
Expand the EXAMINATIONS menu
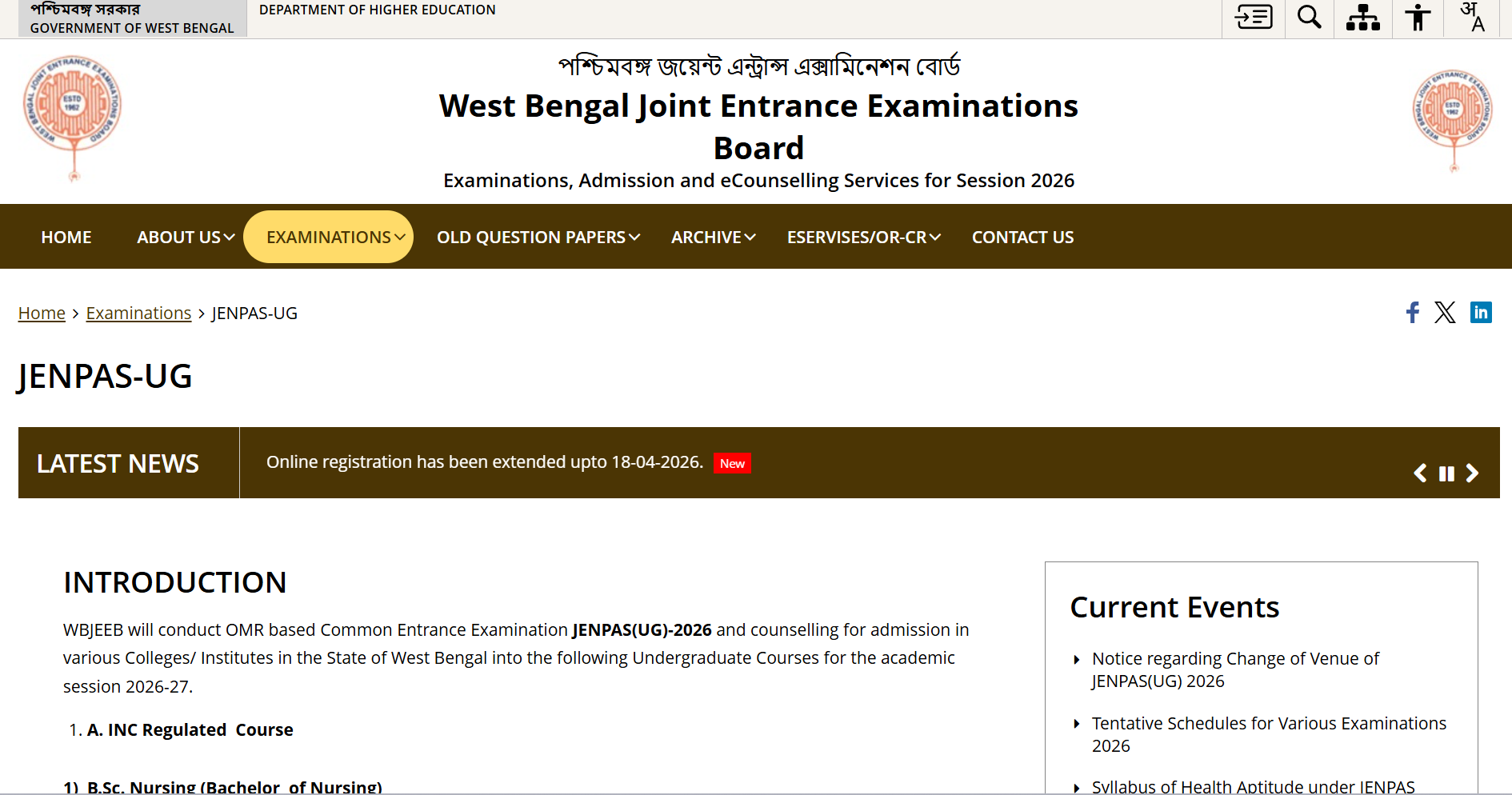pyautogui.click(x=329, y=237)
